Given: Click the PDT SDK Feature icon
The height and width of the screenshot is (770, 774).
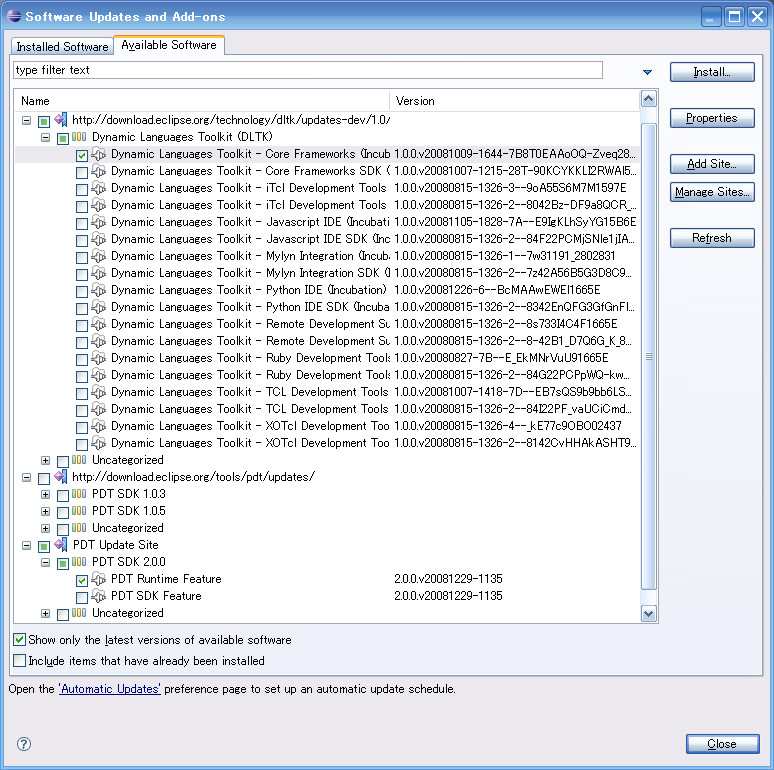Looking at the screenshot, I should [99, 596].
